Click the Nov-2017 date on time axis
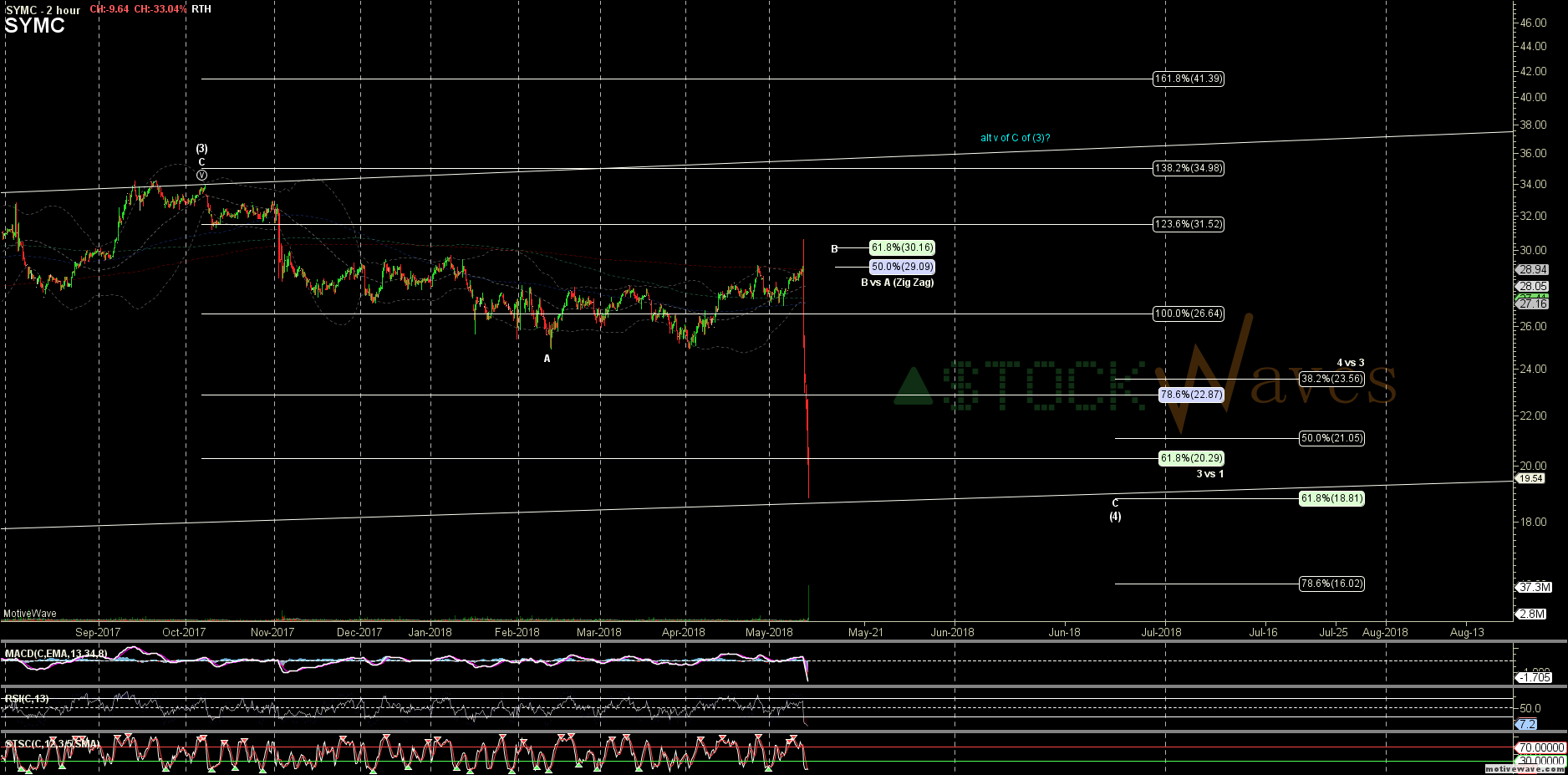1568x775 pixels. (x=272, y=632)
